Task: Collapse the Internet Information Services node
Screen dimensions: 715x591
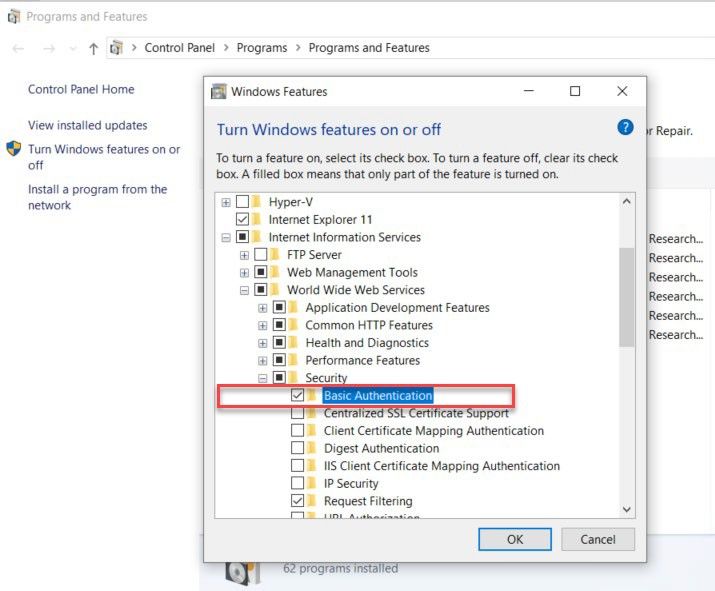Action: [x=226, y=237]
